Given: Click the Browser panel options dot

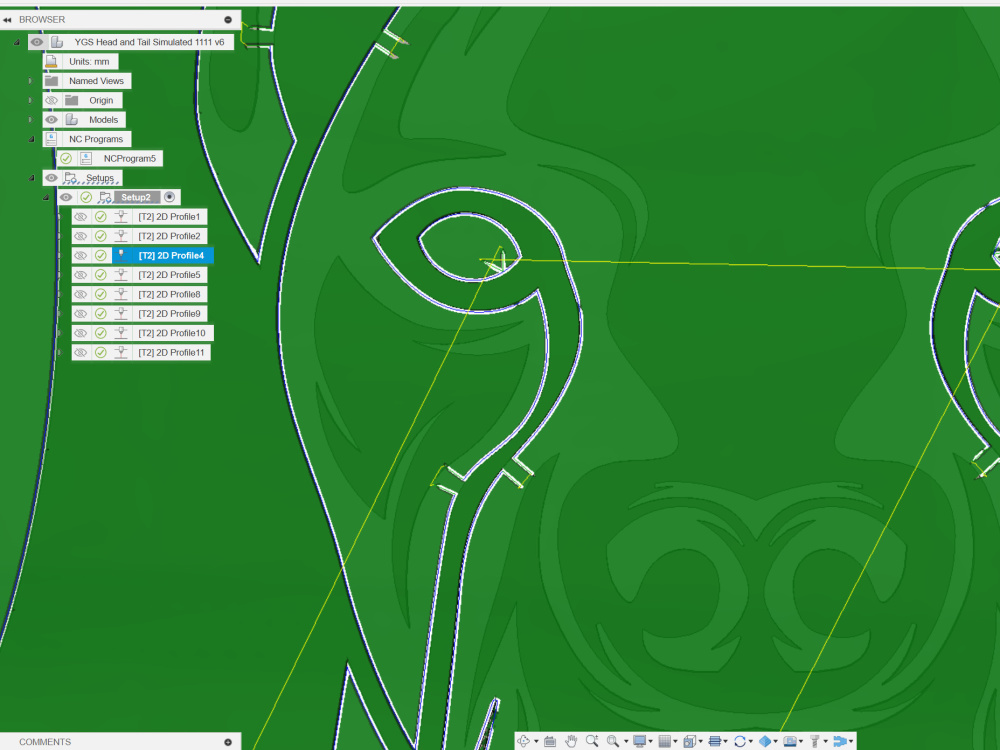Looking at the screenshot, I should click(228, 20).
